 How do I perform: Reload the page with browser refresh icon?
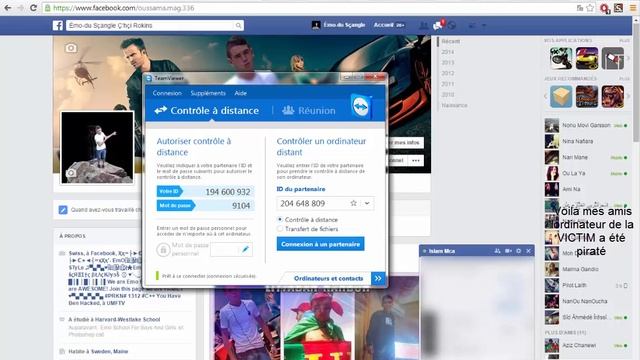point(33,8)
